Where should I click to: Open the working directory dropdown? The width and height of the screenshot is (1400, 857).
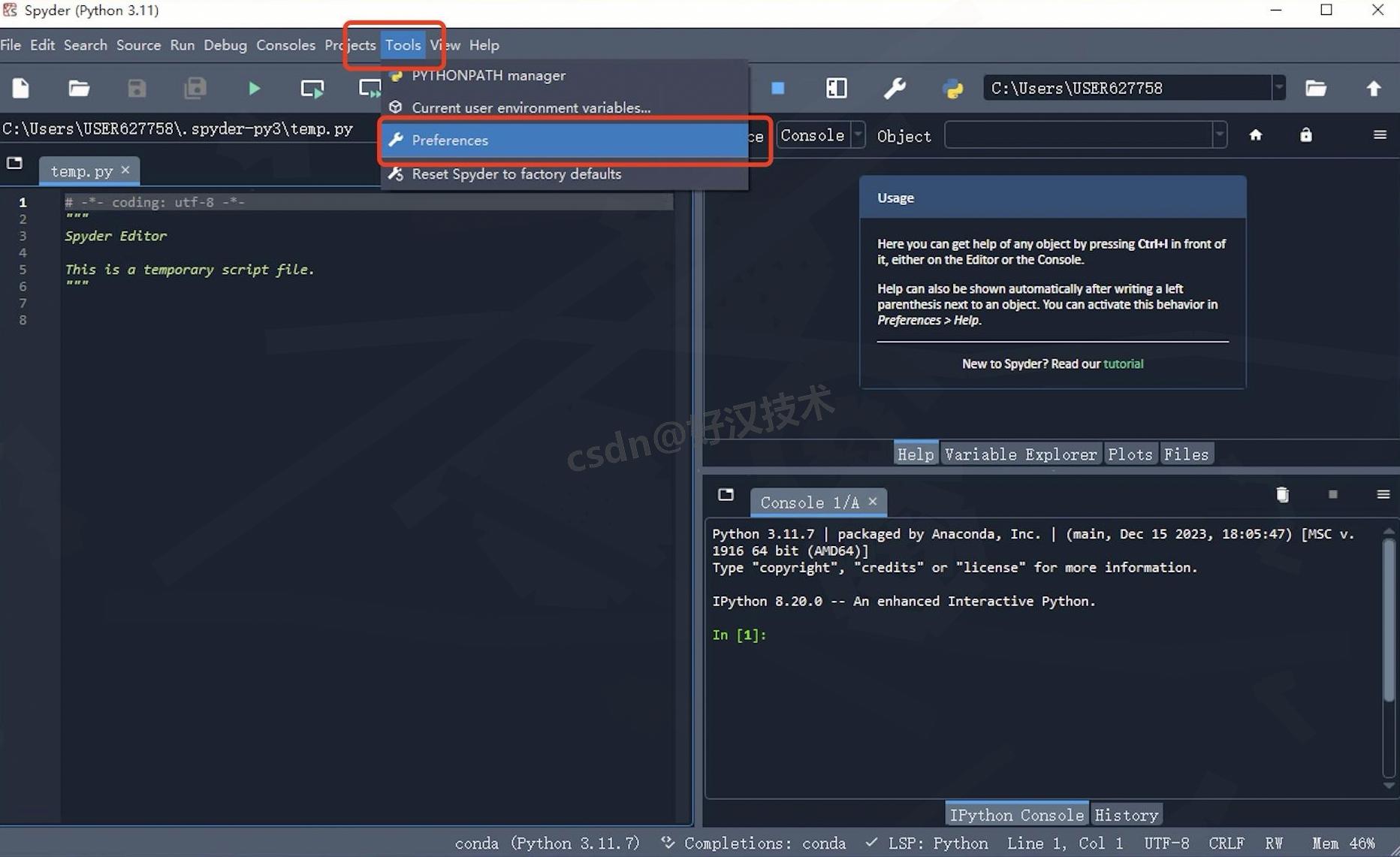click(1278, 87)
